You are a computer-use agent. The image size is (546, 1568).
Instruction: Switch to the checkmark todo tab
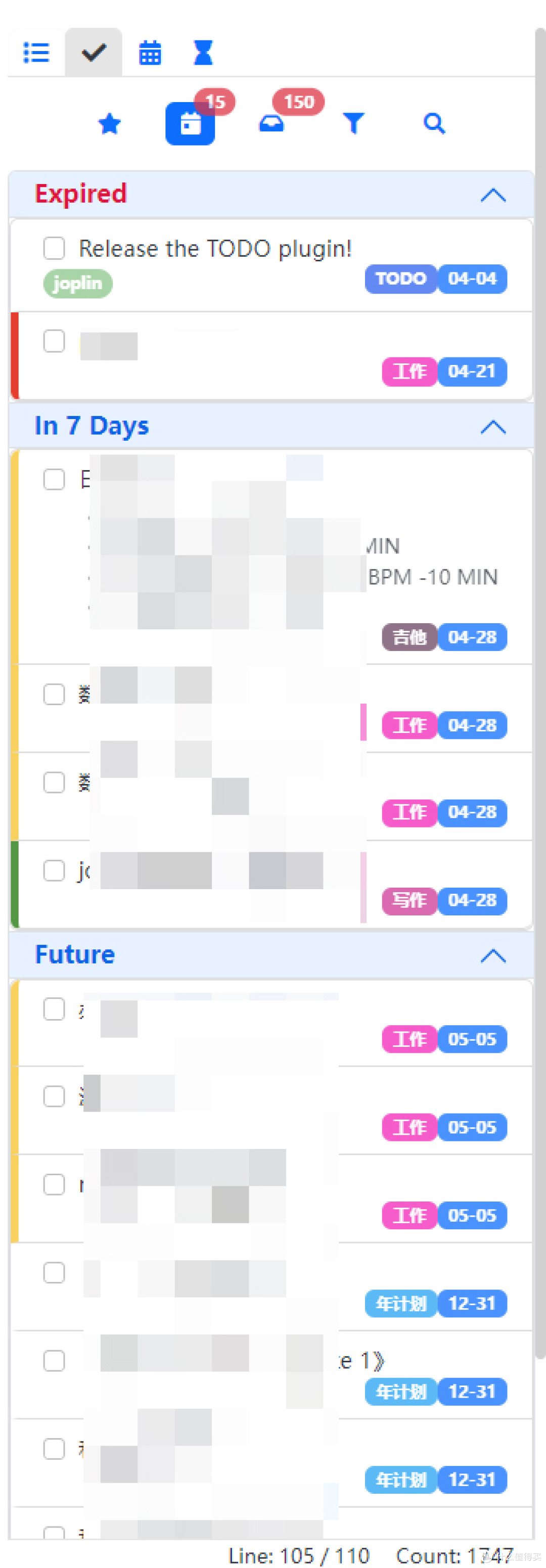[x=94, y=53]
